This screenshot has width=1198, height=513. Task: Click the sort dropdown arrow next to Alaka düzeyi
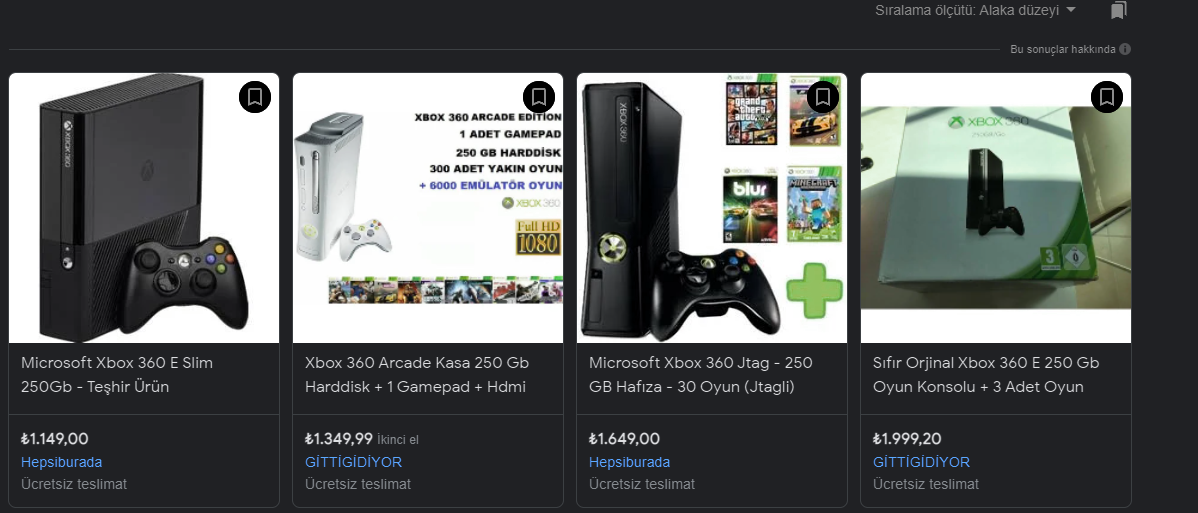[1070, 10]
